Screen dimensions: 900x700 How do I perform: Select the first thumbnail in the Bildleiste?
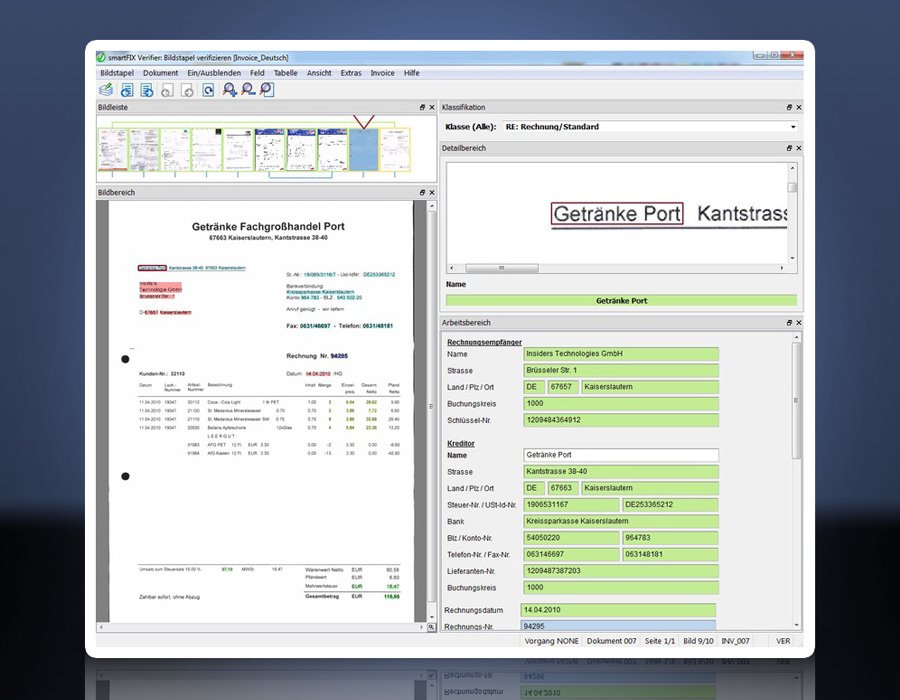pos(113,148)
